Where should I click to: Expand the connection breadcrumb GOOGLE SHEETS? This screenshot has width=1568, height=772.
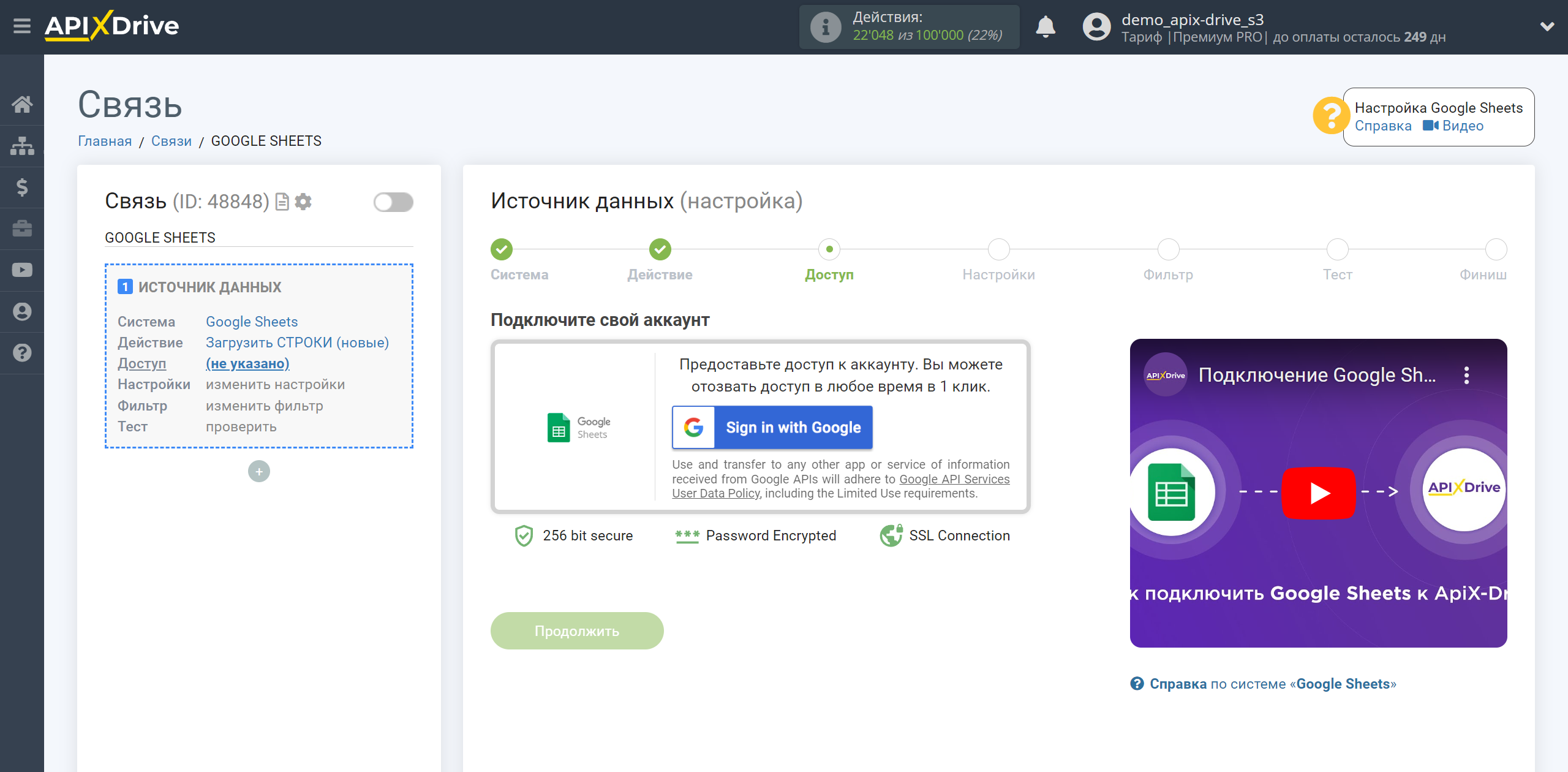(266, 142)
